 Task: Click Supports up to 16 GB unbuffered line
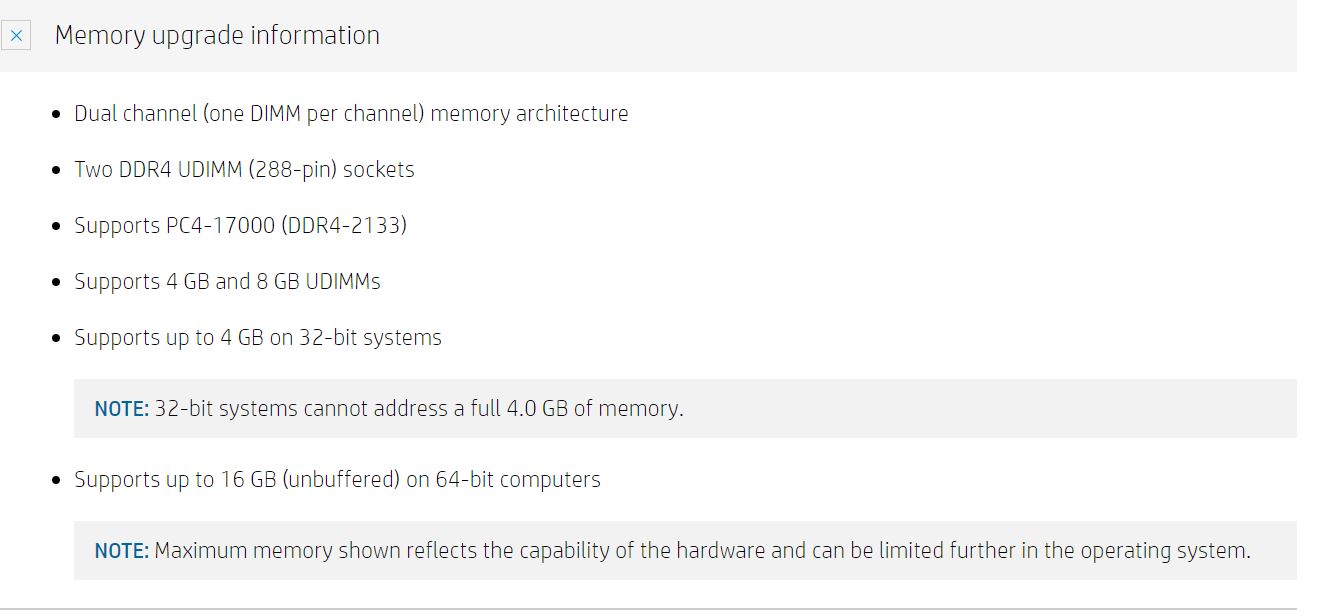pos(337,480)
